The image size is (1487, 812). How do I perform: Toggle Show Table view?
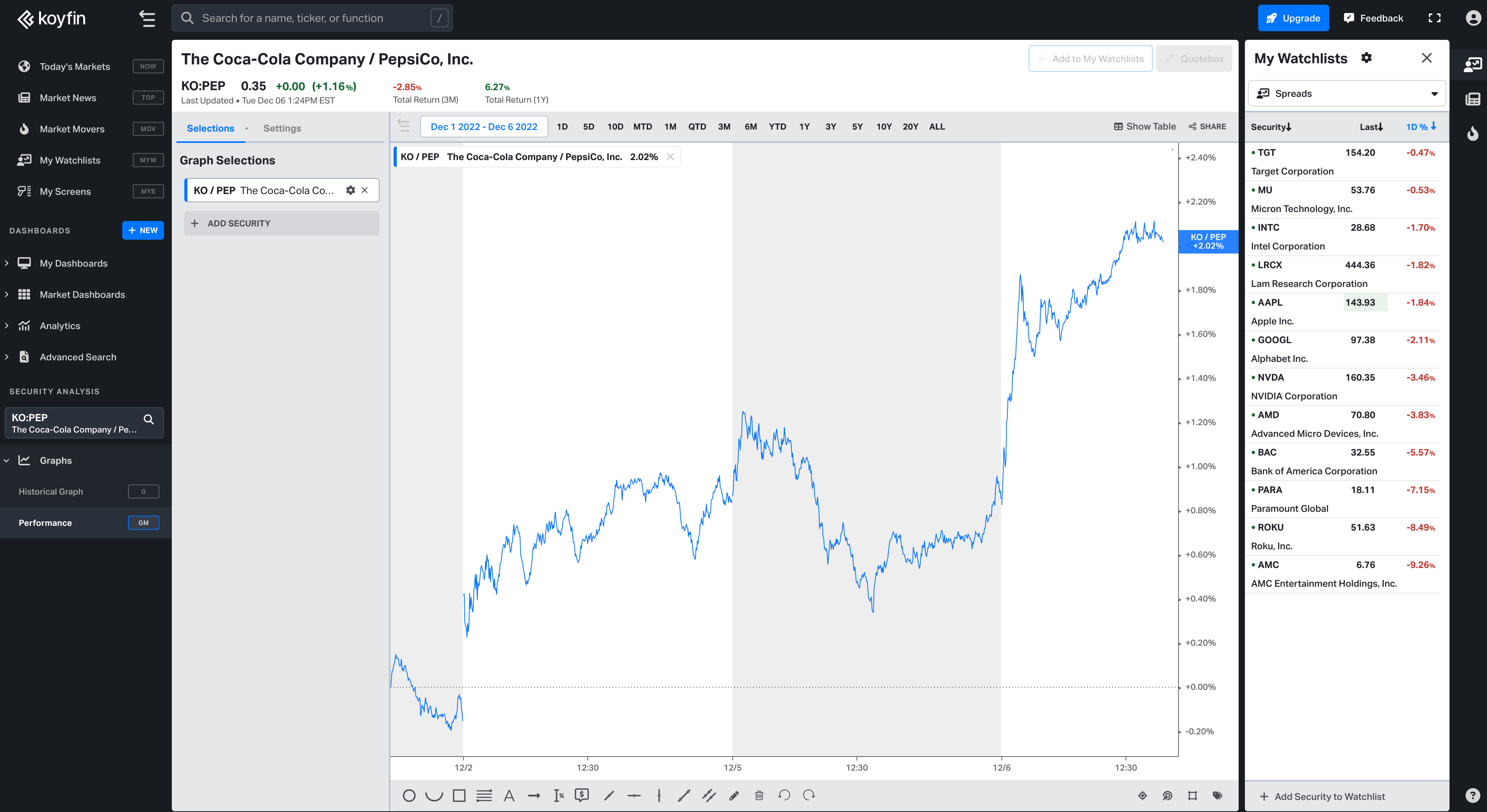[1145, 126]
